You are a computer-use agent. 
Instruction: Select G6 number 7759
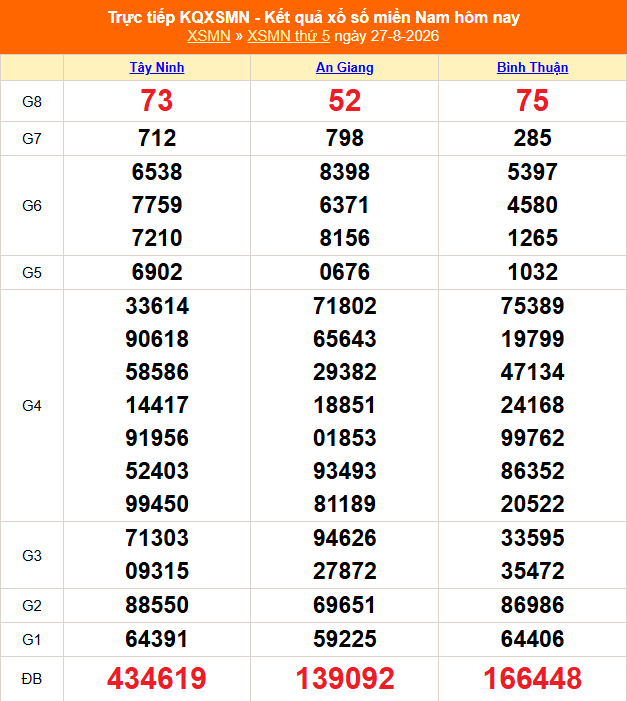coord(157,205)
